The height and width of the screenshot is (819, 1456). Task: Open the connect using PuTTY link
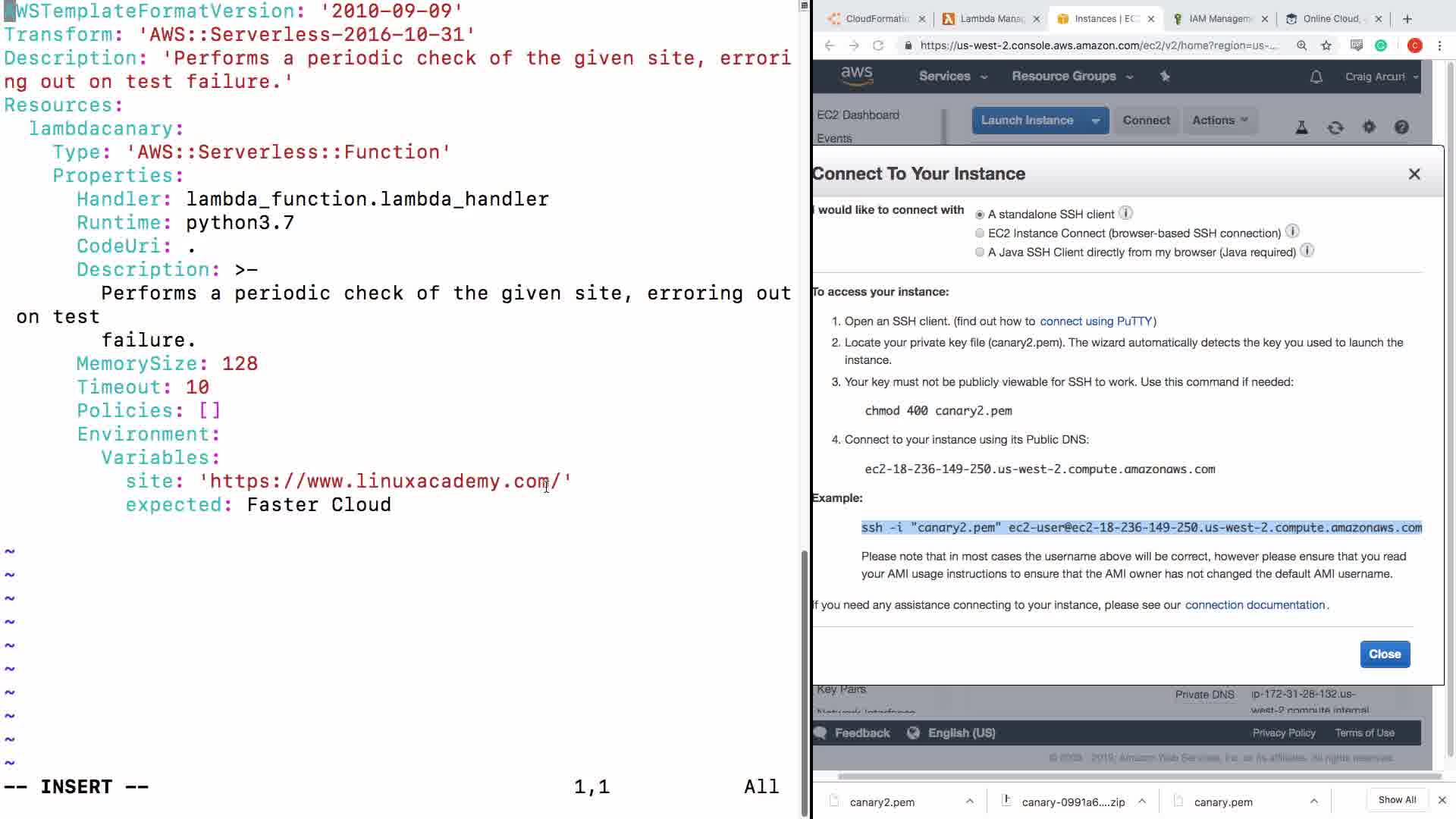[1095, 322]
